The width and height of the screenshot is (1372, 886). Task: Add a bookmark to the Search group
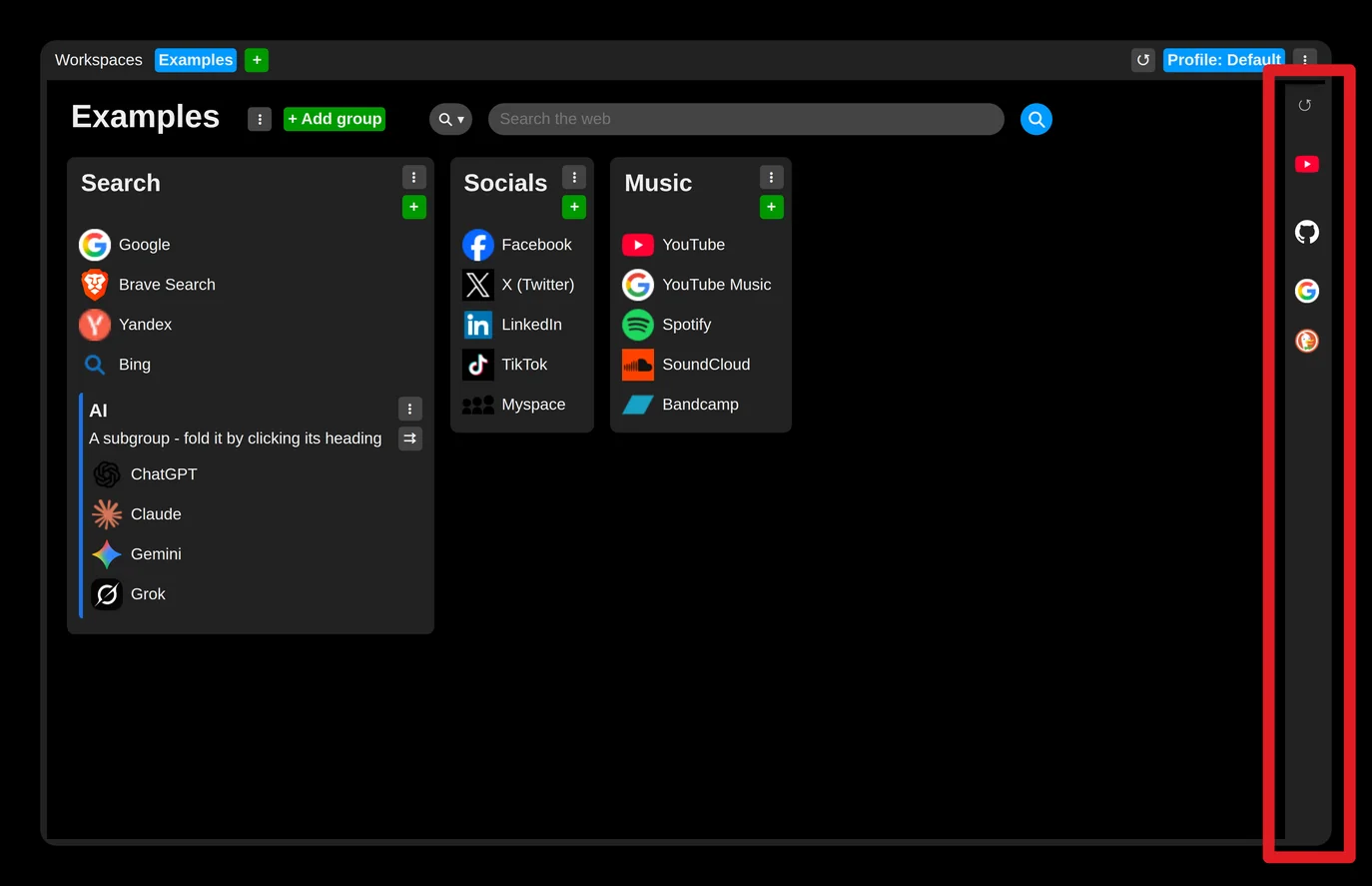tap(414, 207)
